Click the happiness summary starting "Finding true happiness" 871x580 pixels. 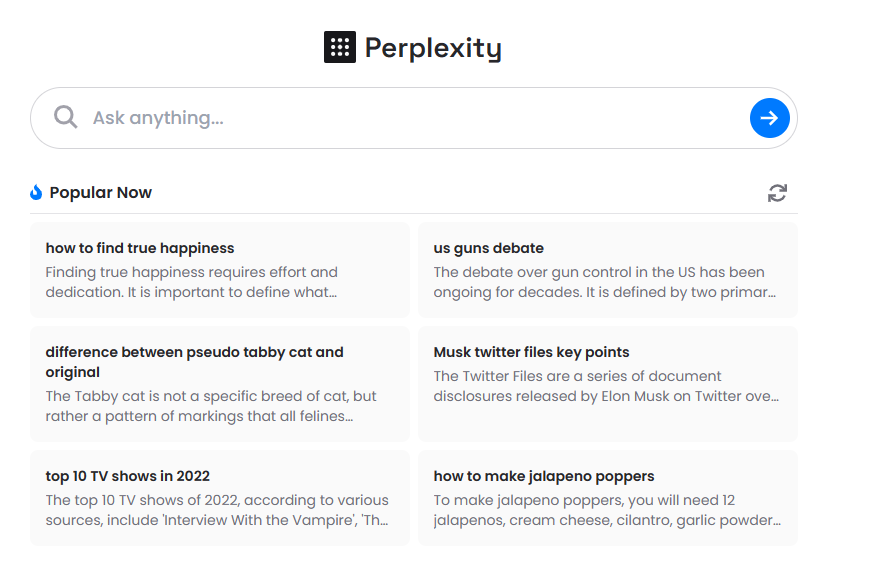point(192,282)
